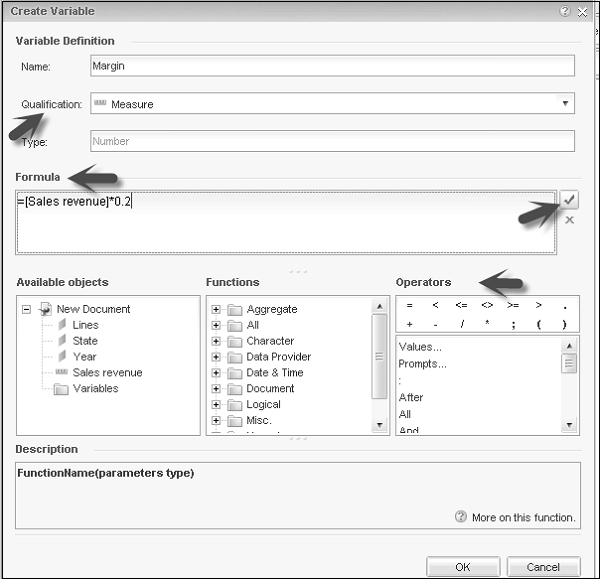Select the Lines dimension object
Viewport: 600px width, 579px height.
tap(85, 325)
